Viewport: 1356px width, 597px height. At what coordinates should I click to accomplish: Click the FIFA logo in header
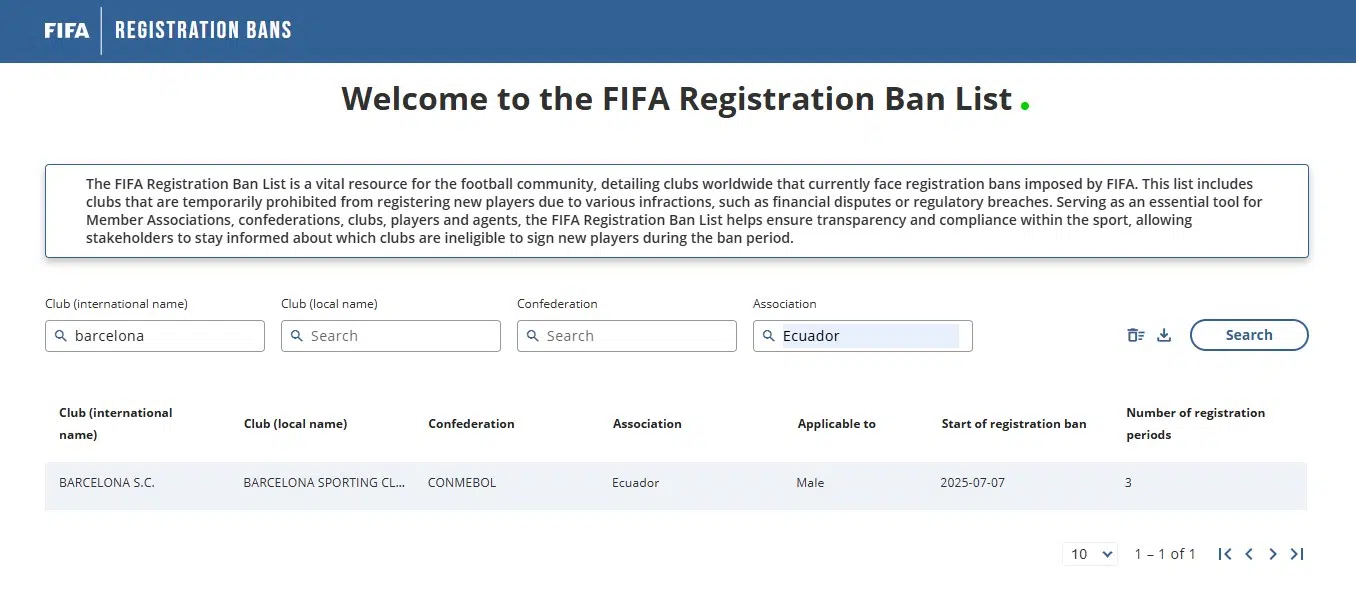(67, 30)
